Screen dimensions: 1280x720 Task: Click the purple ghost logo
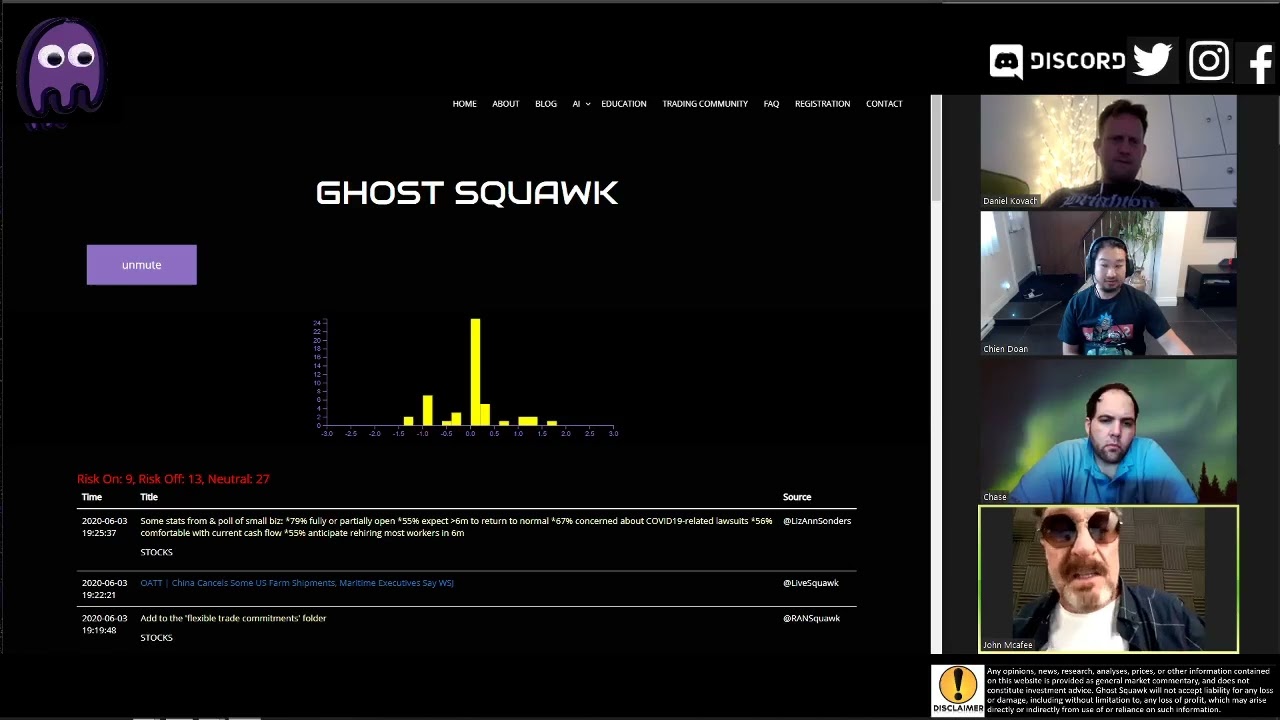[62, 73]
